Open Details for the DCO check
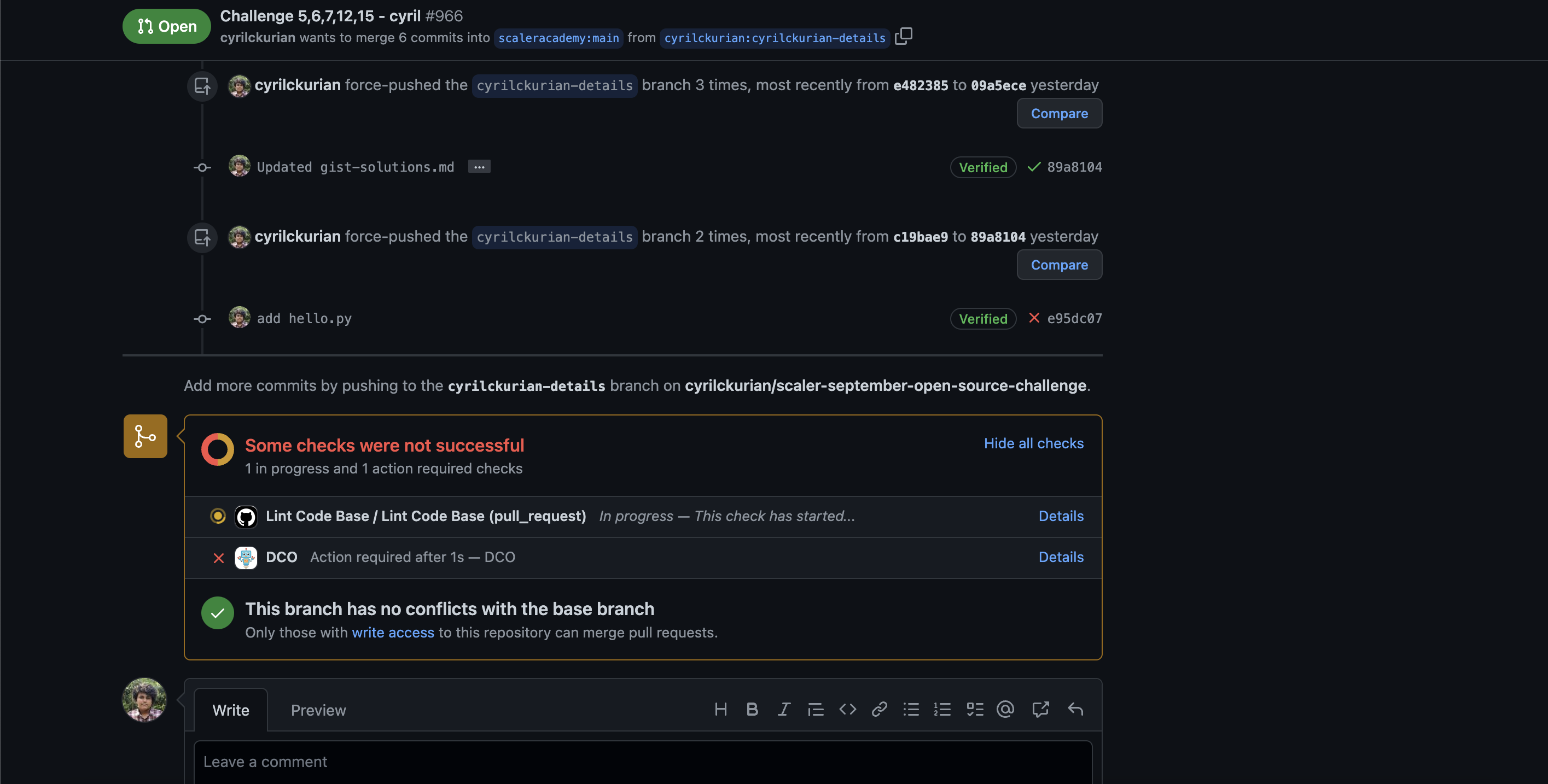The image size is (1548, 784). [x=1060, y=557]
